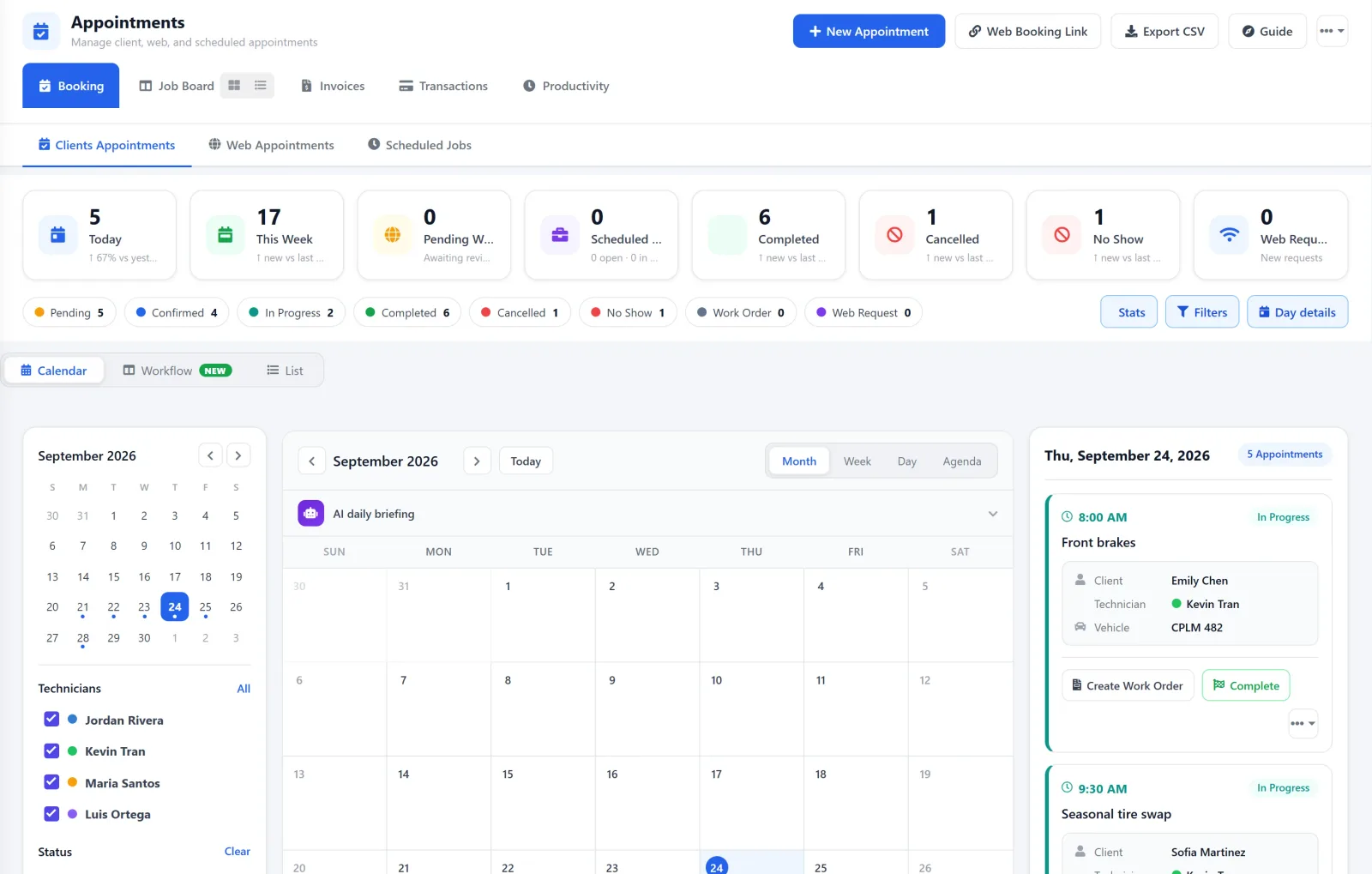Click the AI daily briefing robot icon
Viewport: 1372px width, 874px height.
coord(311,513)
